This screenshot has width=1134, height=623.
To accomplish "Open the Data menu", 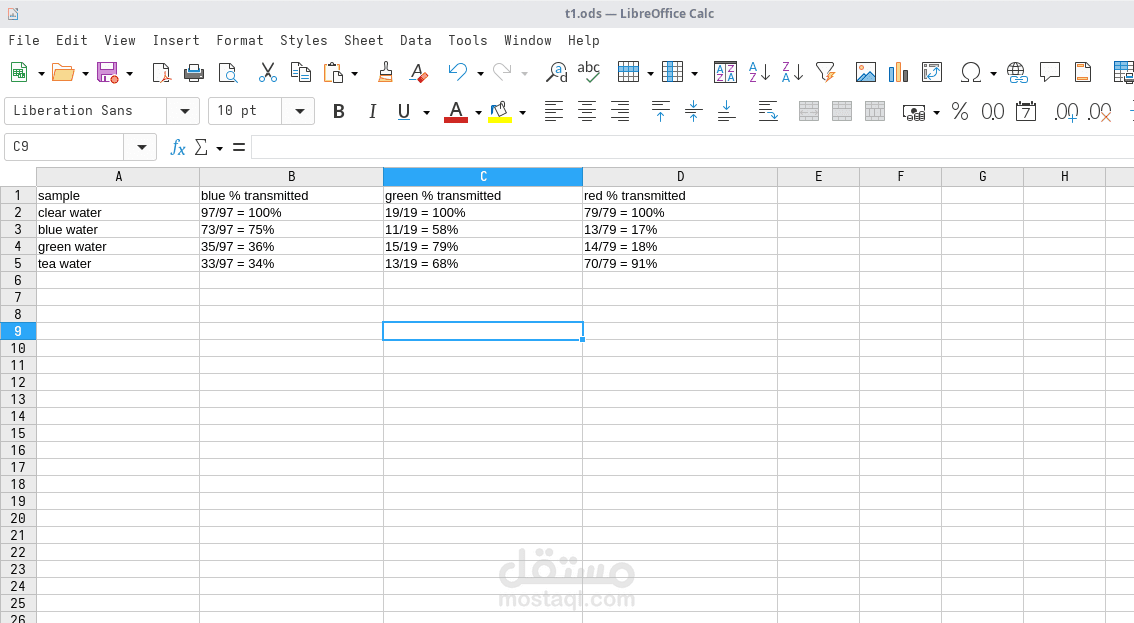I will (416, 41).
